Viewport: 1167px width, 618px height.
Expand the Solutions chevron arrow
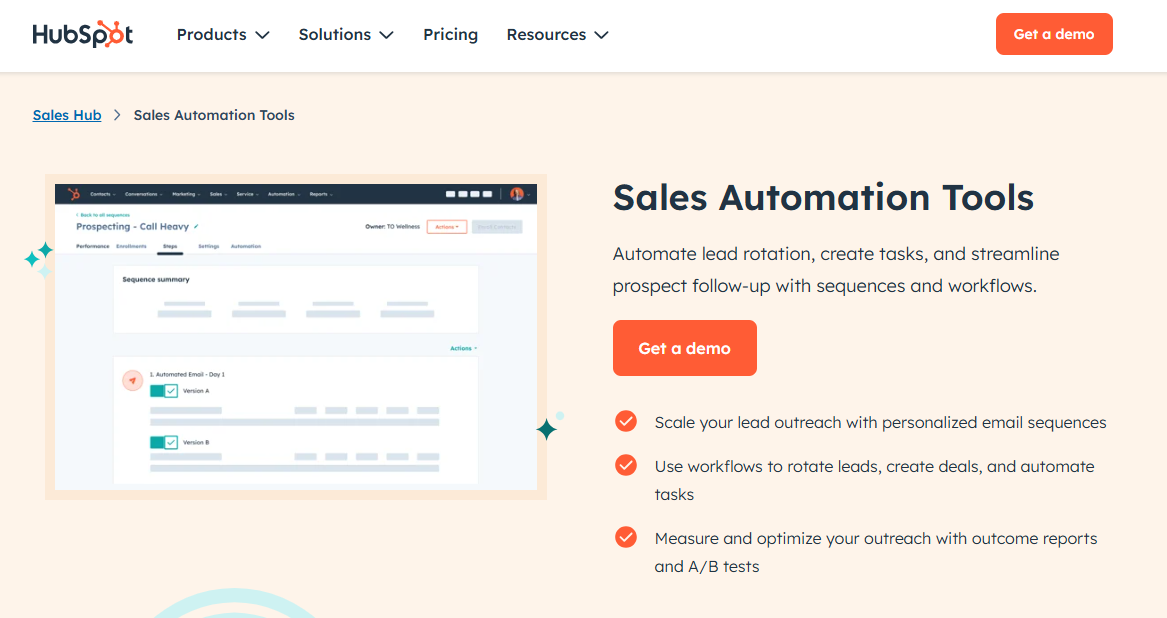tap(386, 35)
